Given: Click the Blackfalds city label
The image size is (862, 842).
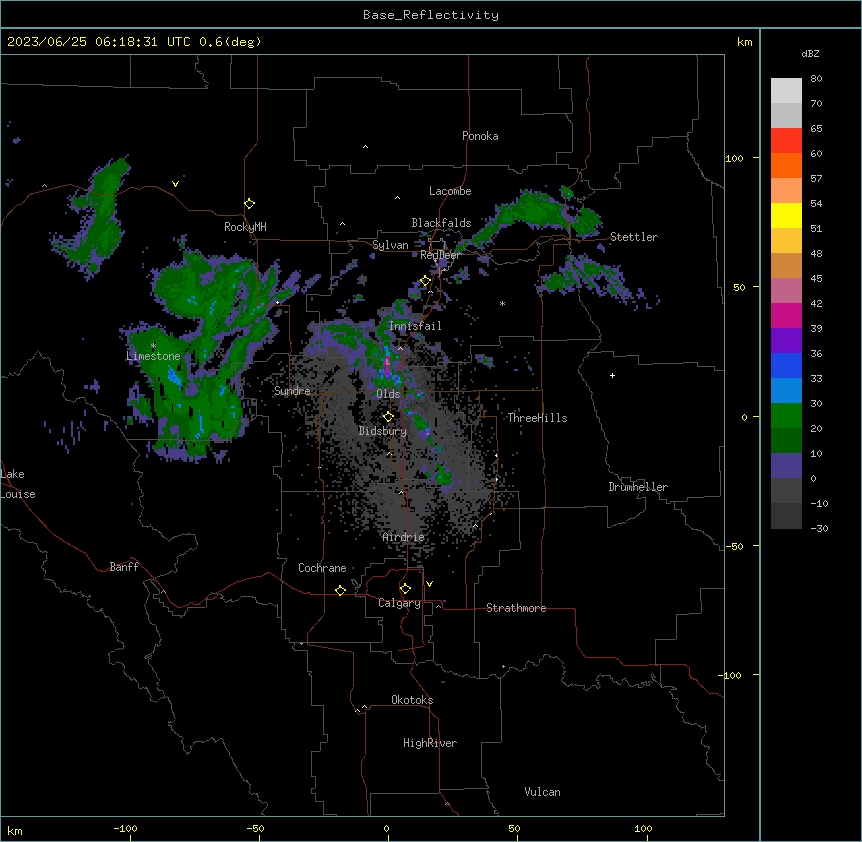Looking at the screenshot, I should tap(441, 223).
